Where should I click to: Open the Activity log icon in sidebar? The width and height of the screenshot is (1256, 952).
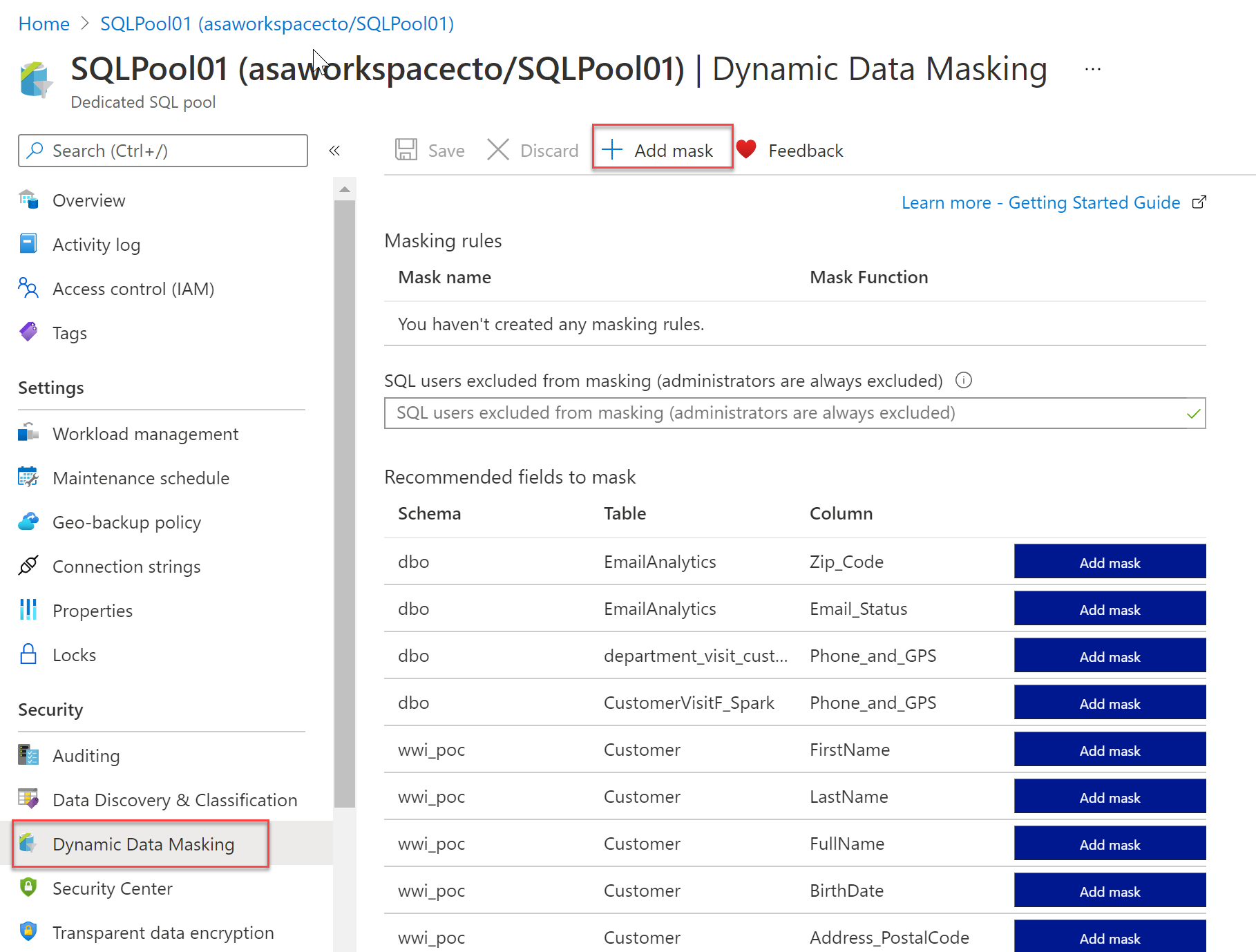coord(28,243)
